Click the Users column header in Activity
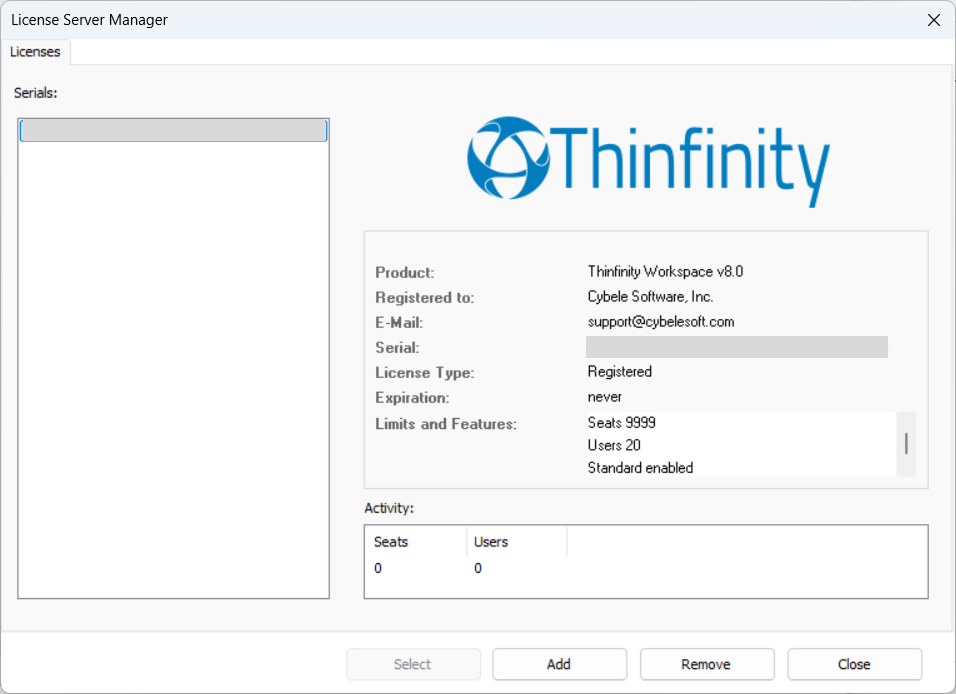Image resolution: width=956 pixels, height=694 pixels. (x=517, y=542)
